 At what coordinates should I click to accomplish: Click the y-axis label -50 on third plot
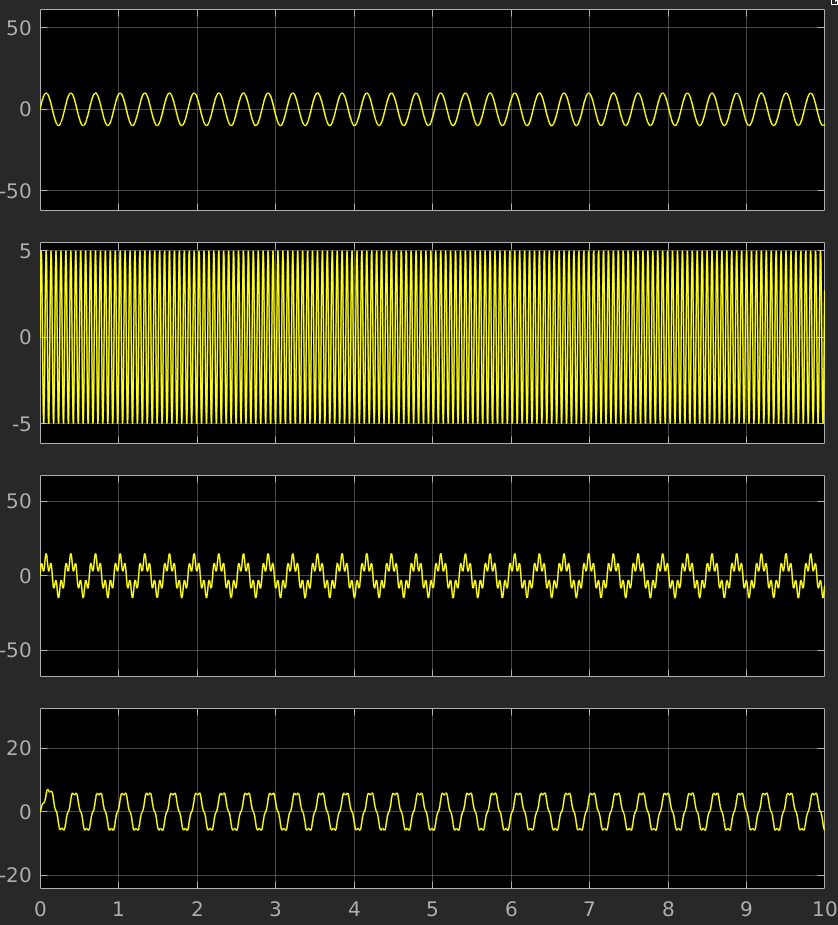(18, 651)
